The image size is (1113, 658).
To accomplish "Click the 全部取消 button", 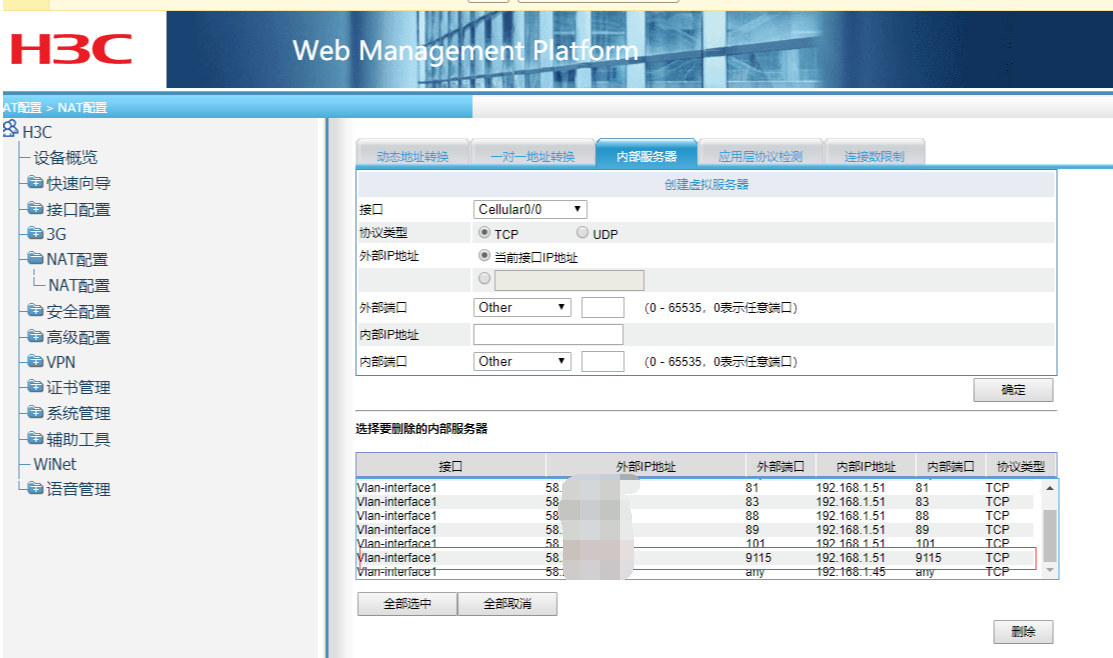I will [x=507, y=604].
